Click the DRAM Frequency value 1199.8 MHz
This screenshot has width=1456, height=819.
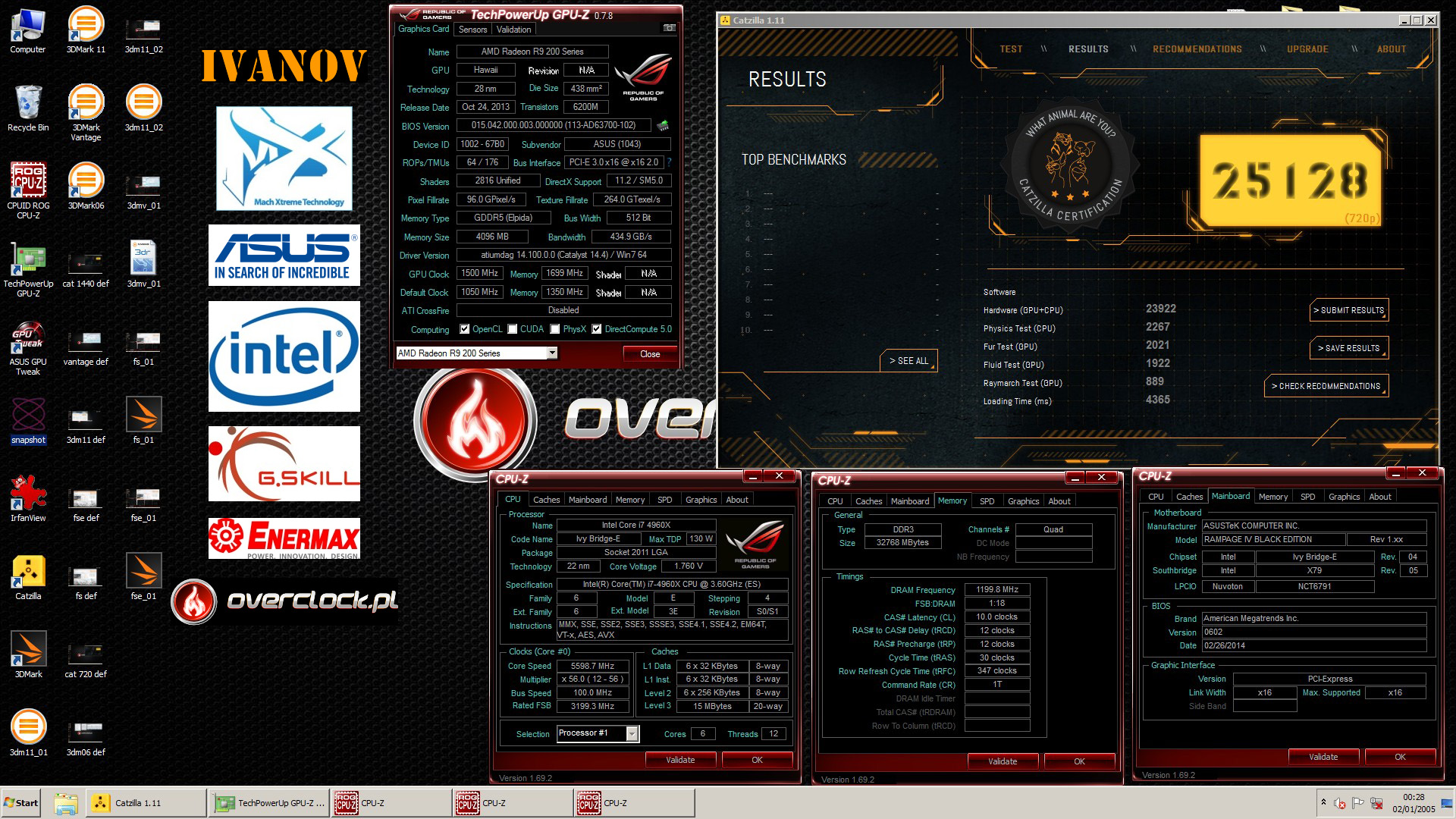pyautogui.click(x=997, y=589)
